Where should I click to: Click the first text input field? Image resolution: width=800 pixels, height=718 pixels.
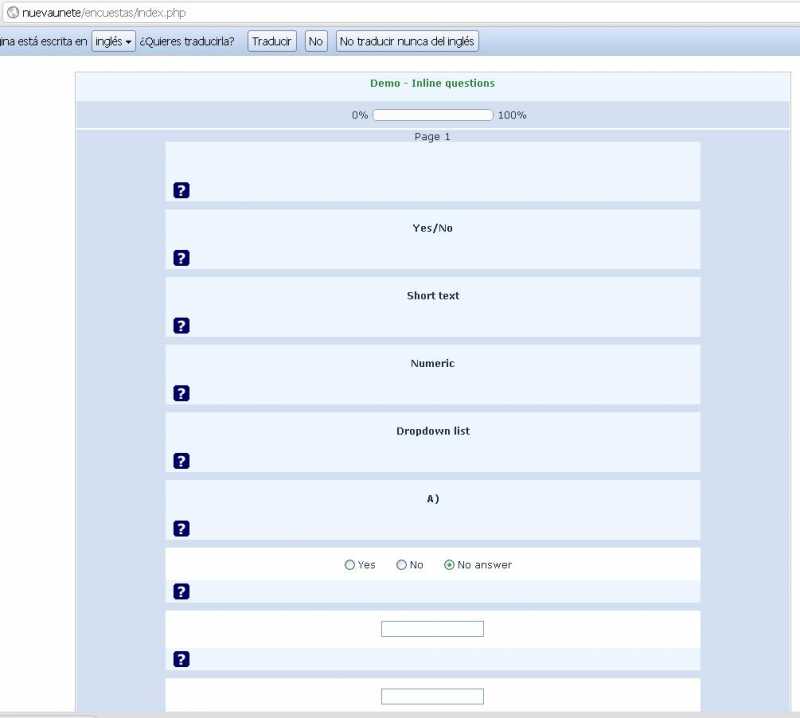(432, 629)
